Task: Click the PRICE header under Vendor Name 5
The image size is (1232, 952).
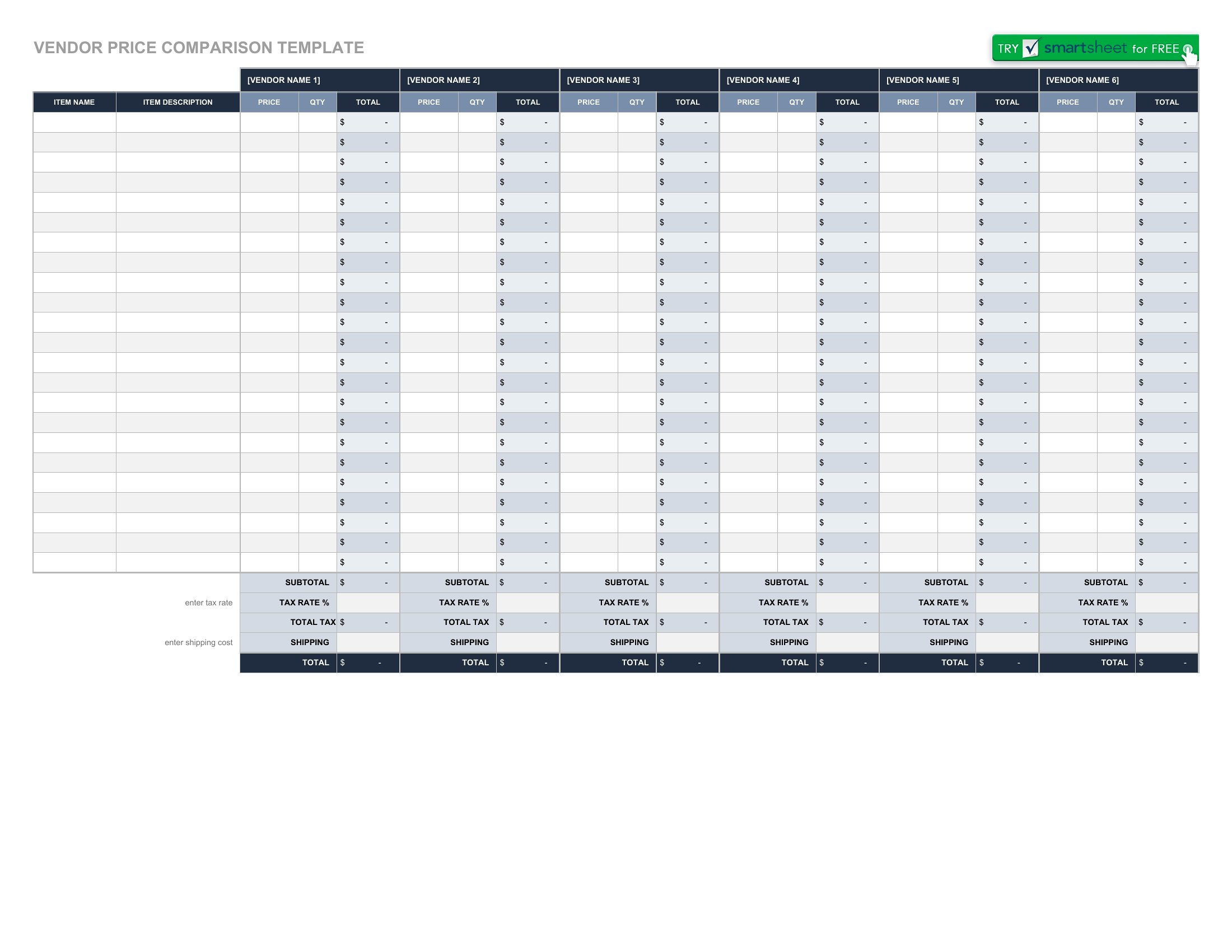Action: point(908,102)
